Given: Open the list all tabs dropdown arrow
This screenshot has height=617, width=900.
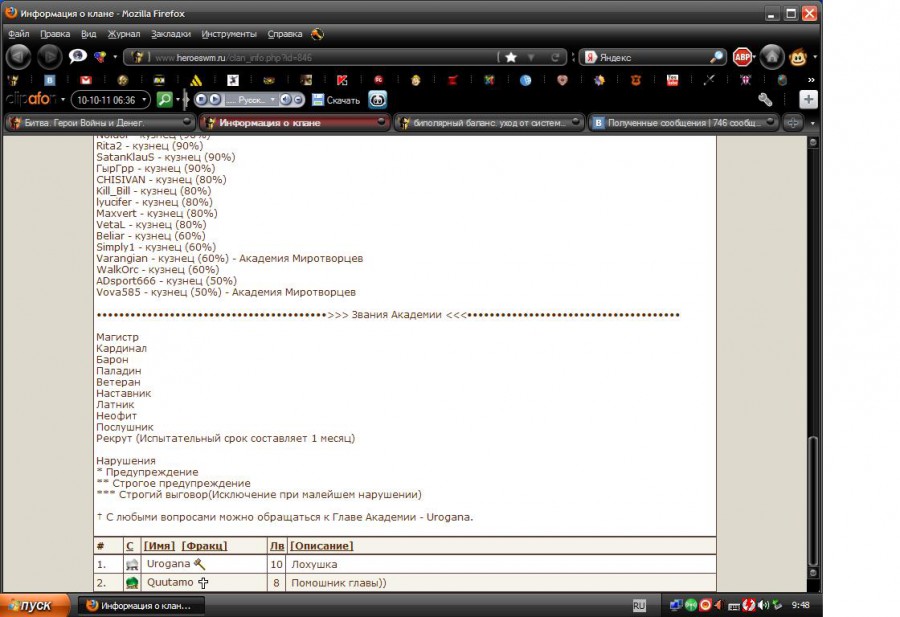Looking at the screenshot, I should (812, 123).
